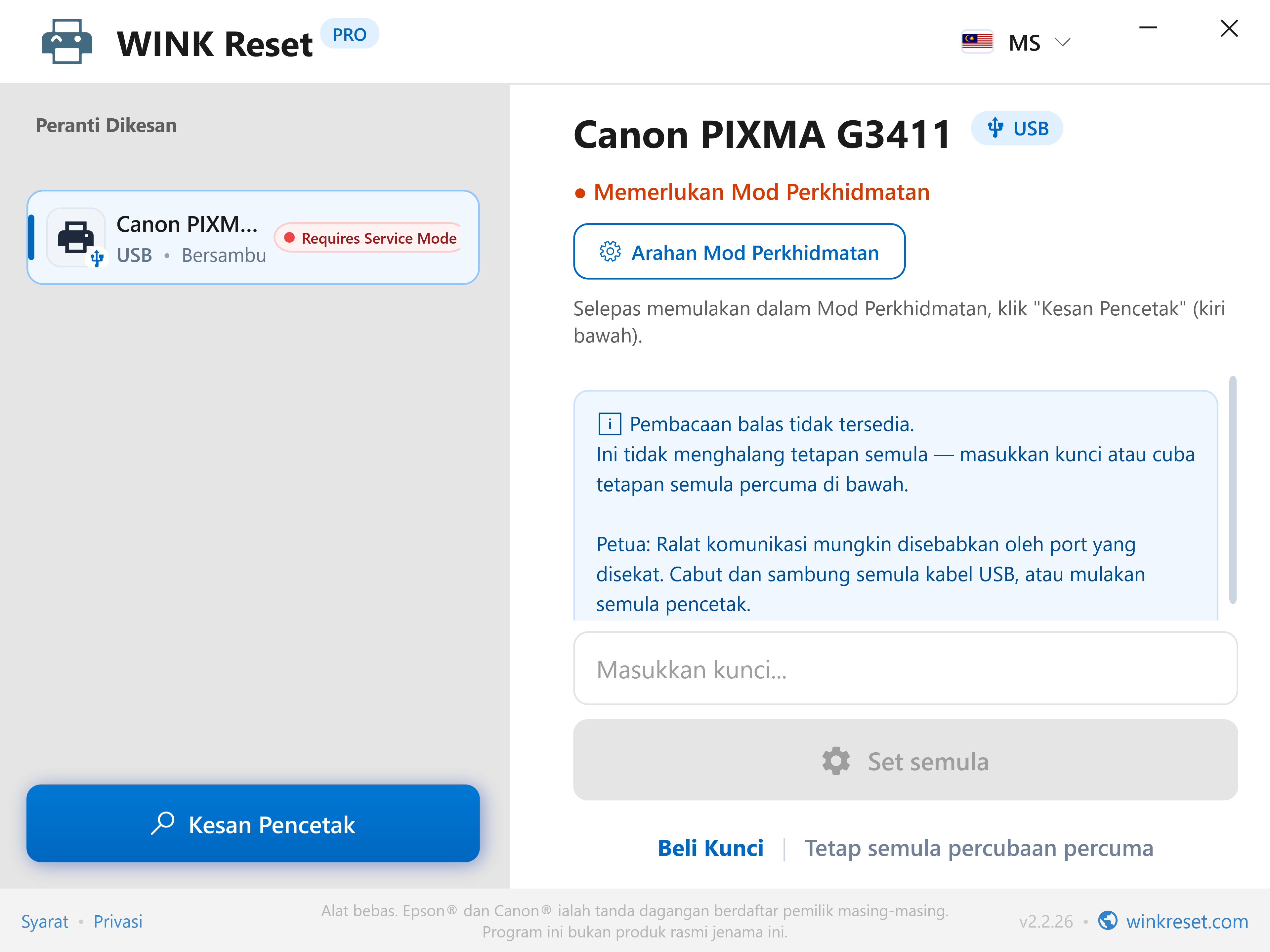Click the Canon PIXMA G3411 title
The width and height of the screenshot is (1270, 952).
[x=762, y=134]
